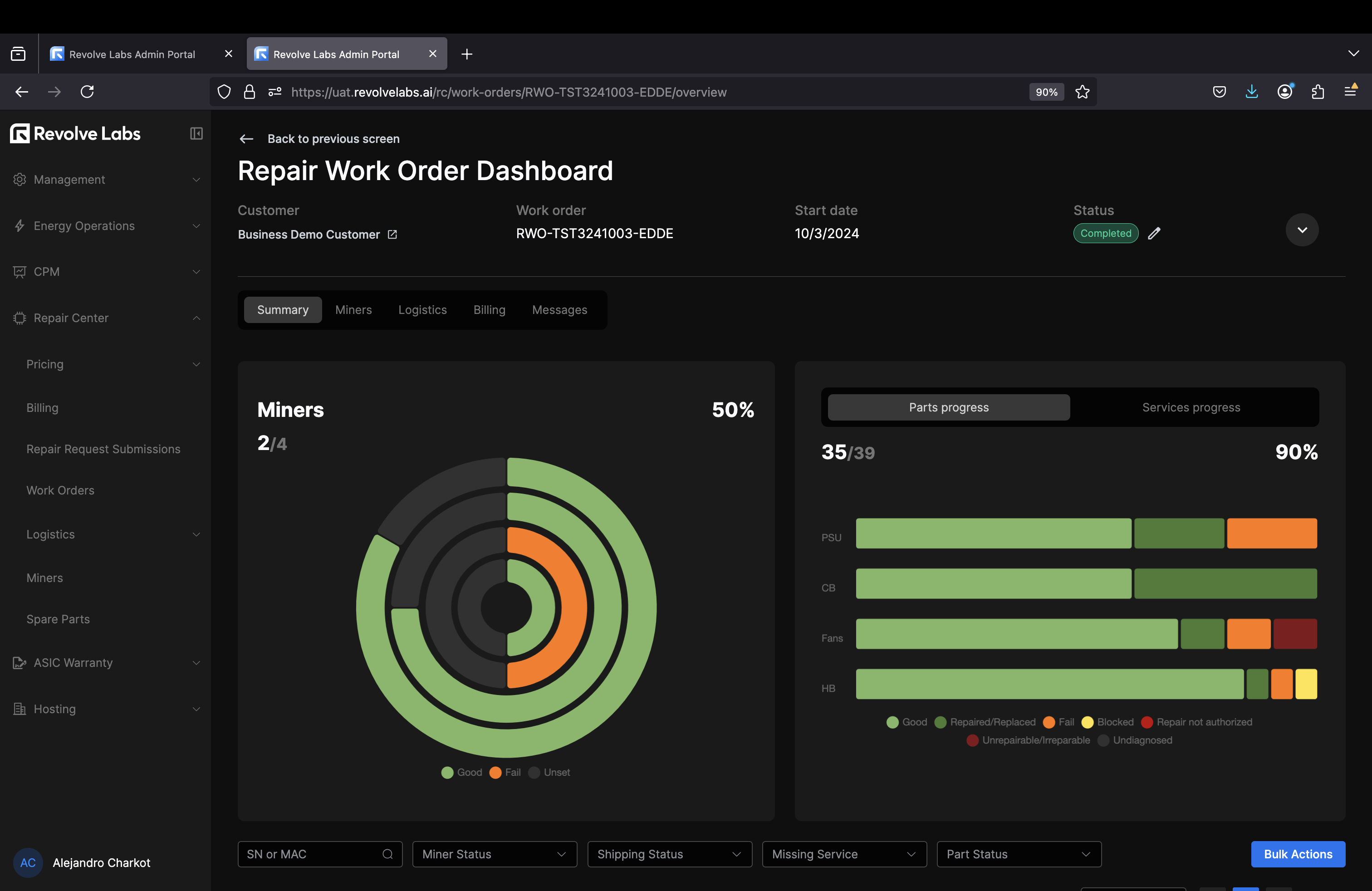This screenshot has width=1372, height=891.
Task: Edit the work order status with pencil icon
Action: click(1155, 234)
